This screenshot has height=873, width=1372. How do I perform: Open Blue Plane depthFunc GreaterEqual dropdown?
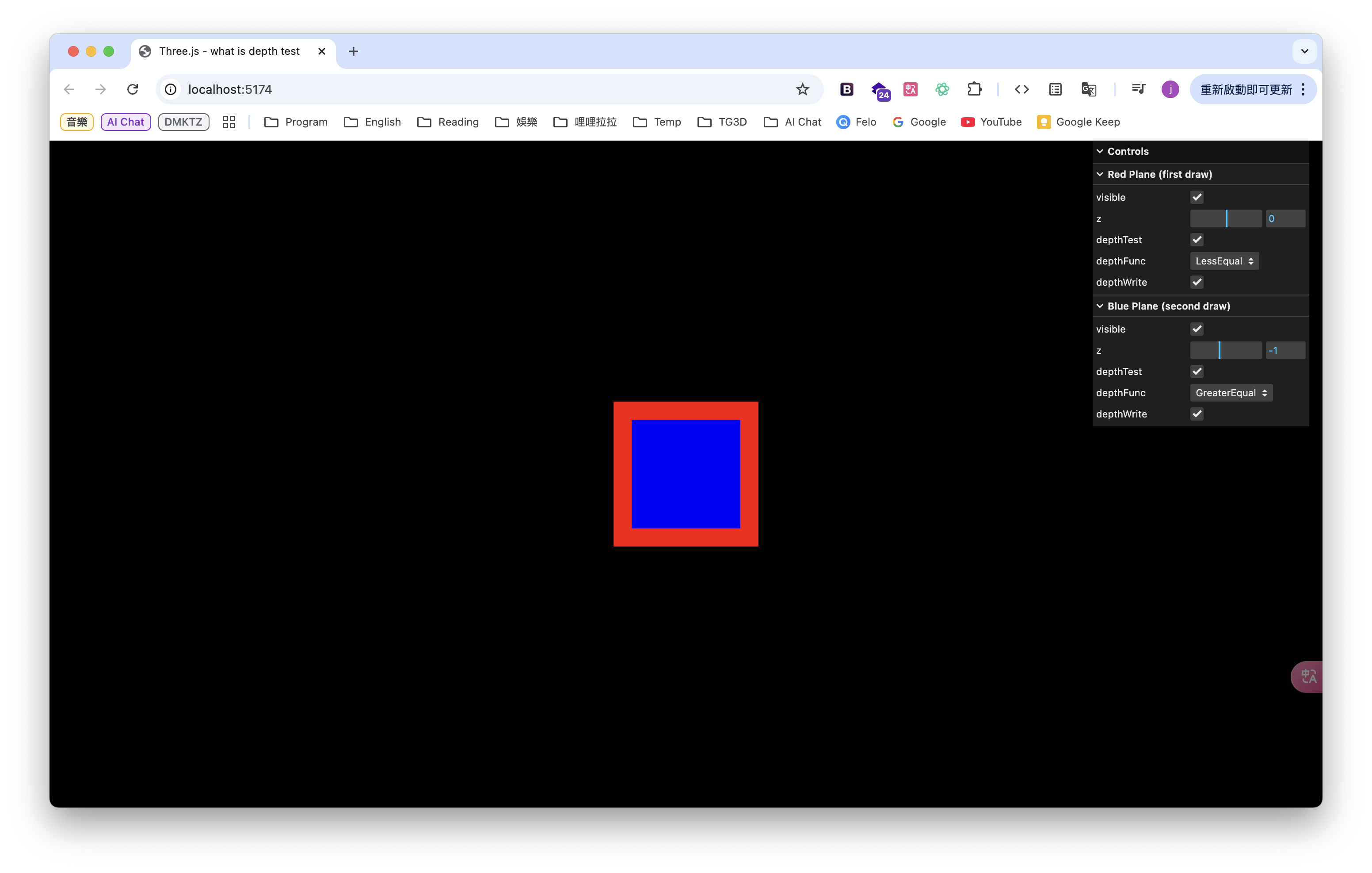(1231, 393)
